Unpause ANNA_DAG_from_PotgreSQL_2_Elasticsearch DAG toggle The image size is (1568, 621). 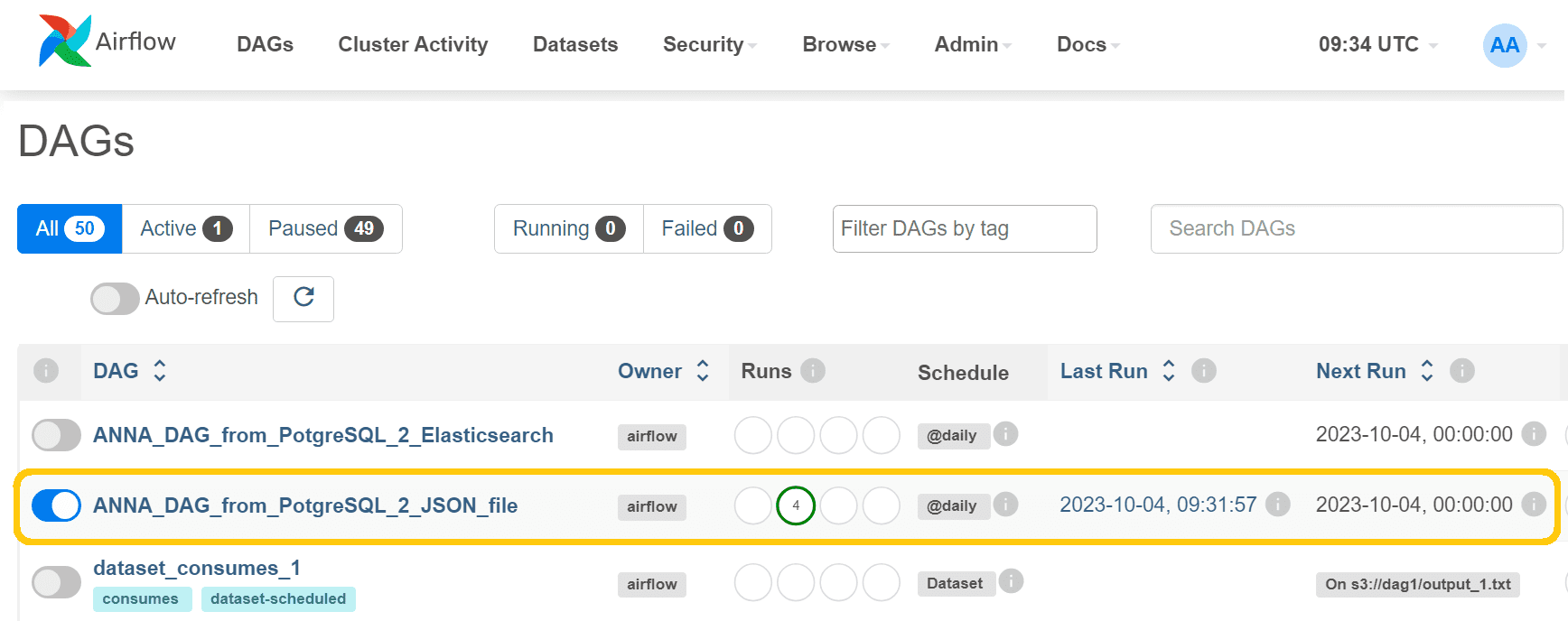click(x=56, y=435)
